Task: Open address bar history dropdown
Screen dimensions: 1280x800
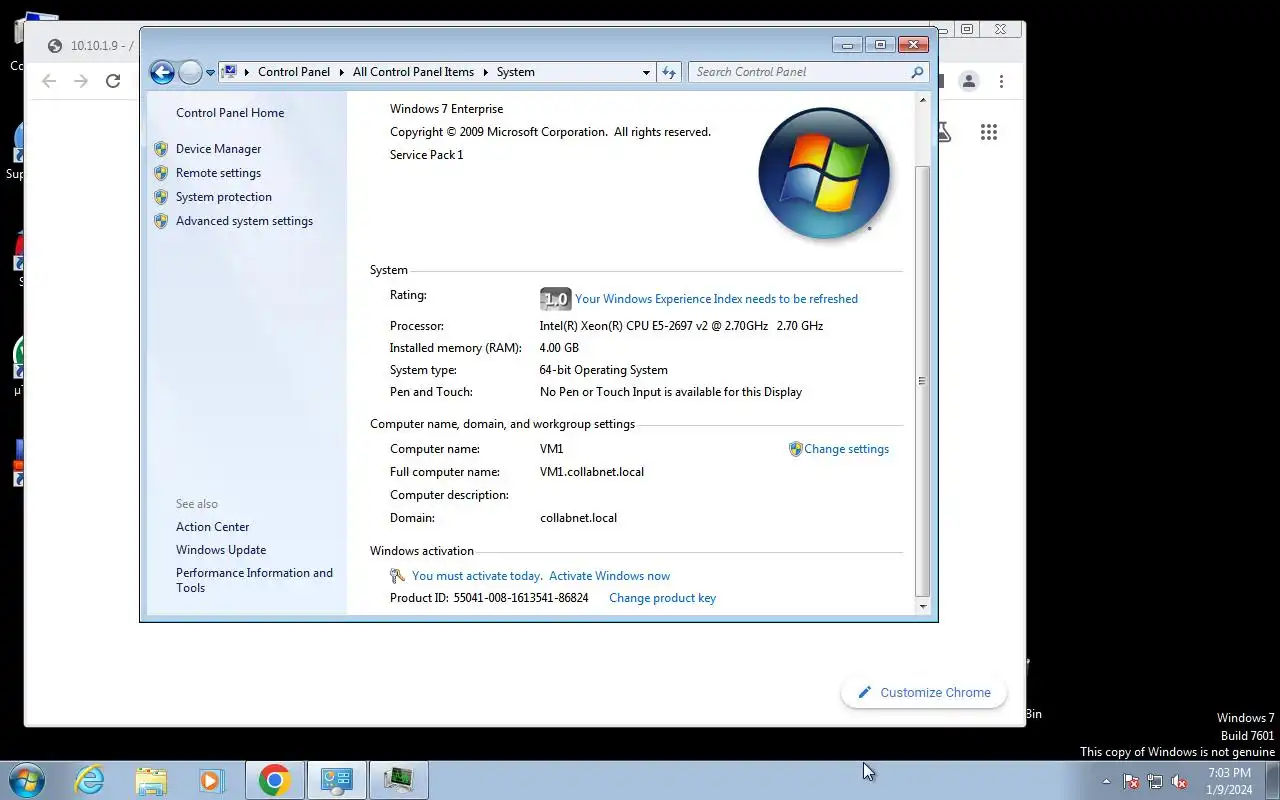Action: click(x=646, y=72)
